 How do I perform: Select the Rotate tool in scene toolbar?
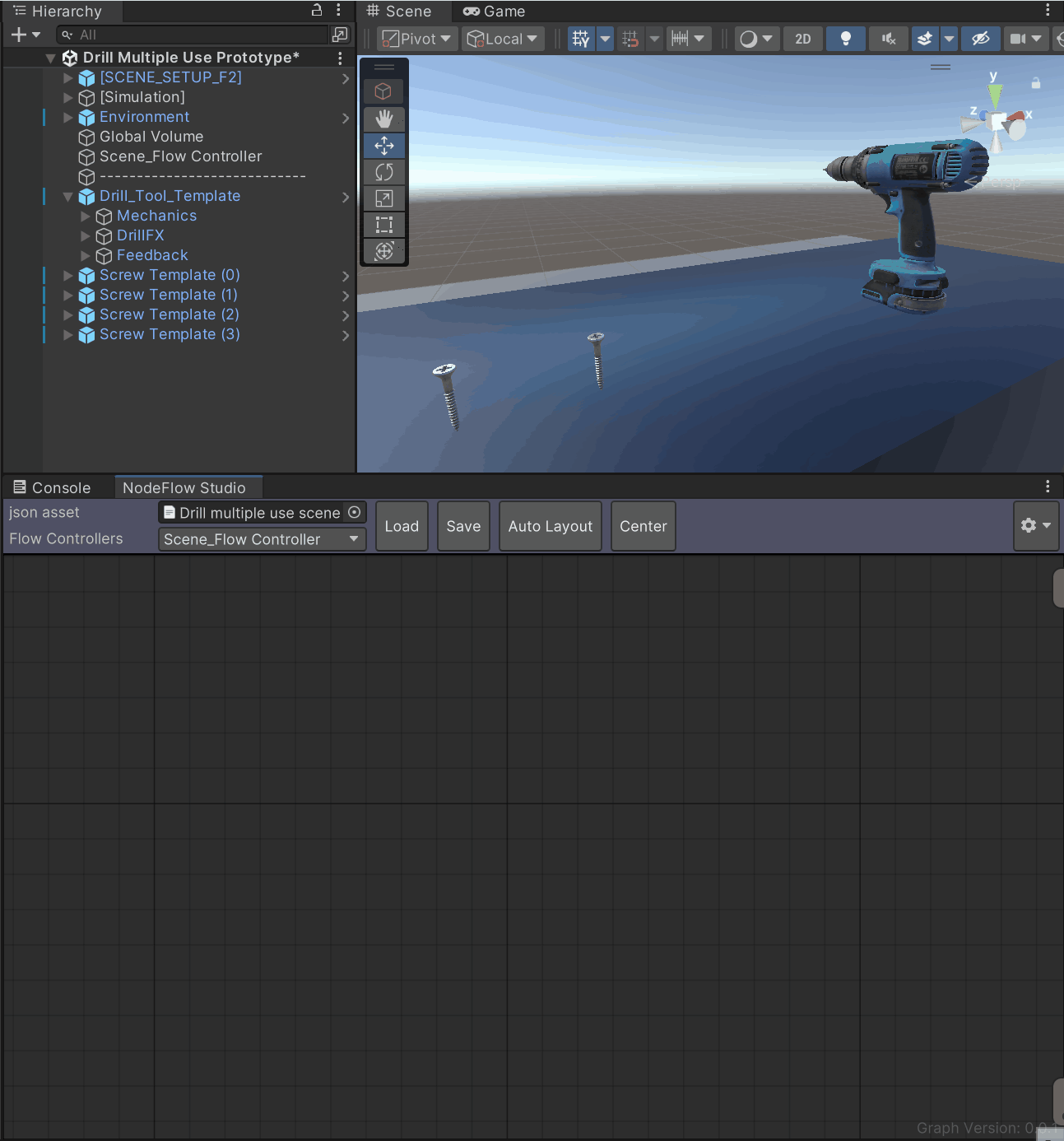pyautogui.click(x=383, y=172)
